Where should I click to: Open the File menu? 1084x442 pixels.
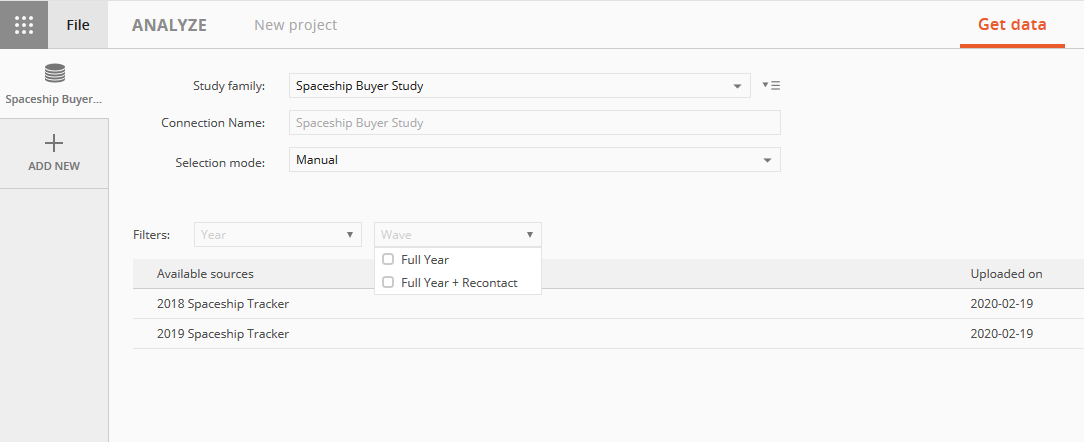pyautogui.click(x=78, y=24)
